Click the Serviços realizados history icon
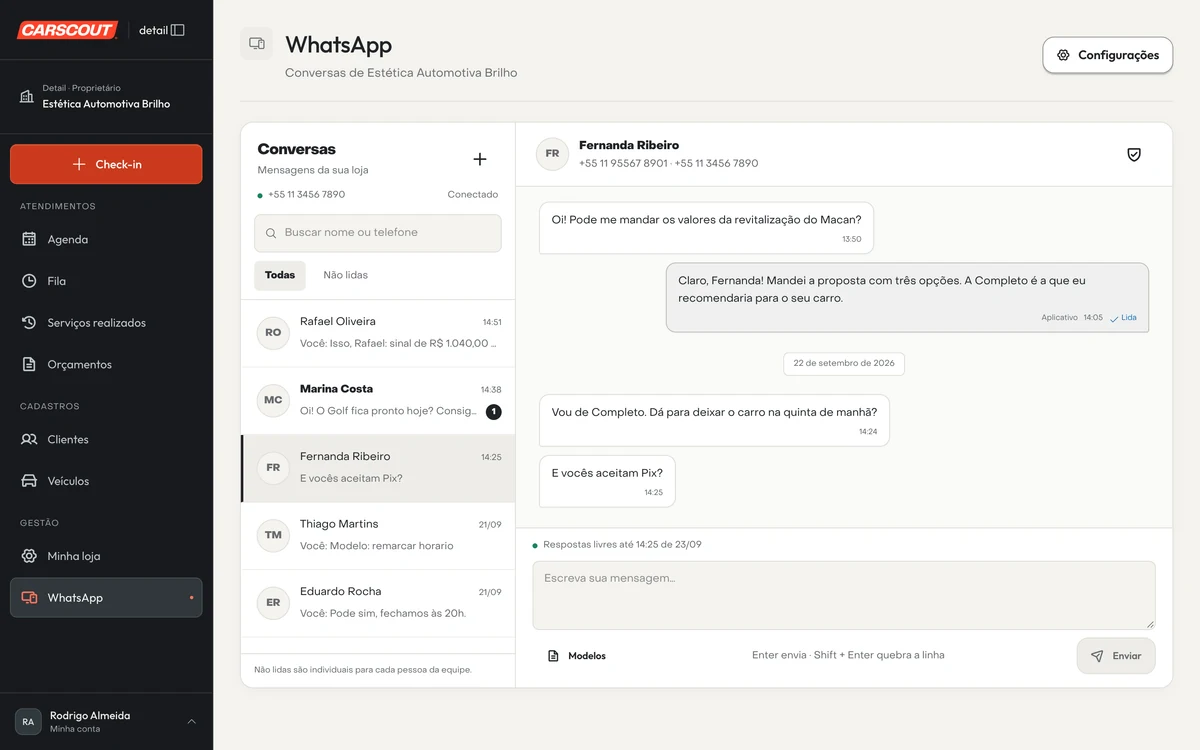The image size is (1200, 750). click(x=29, y=323)
